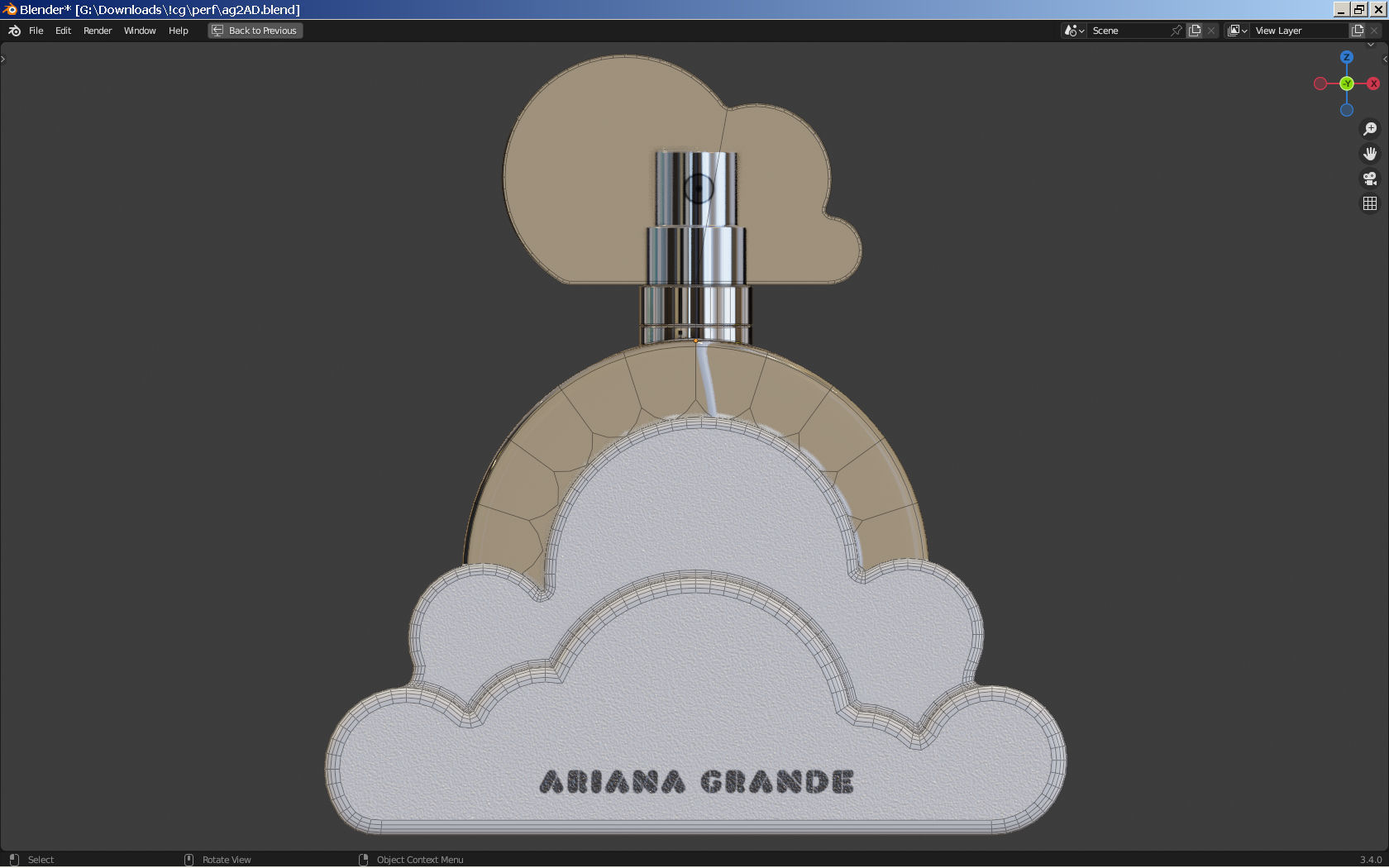Viewport: 1389px width, 868px height.
Task: Click the new scene icon
Action: click(x=1195, y=31)
